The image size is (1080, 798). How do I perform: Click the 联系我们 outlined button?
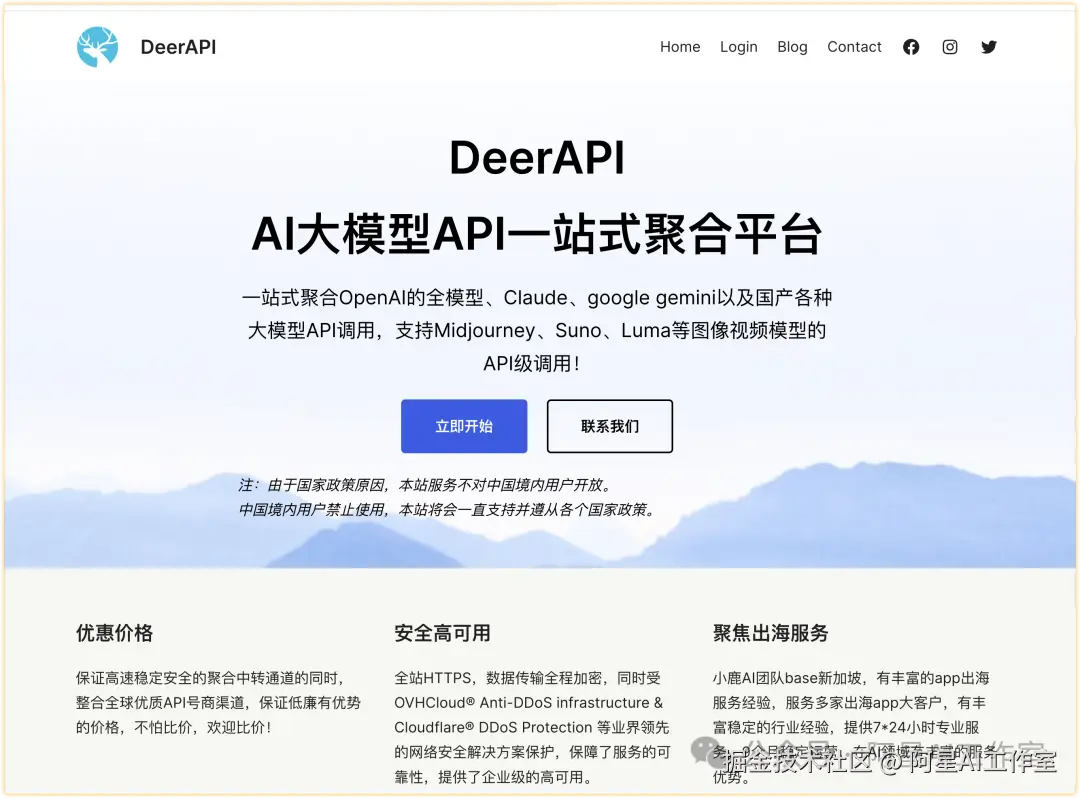(x=610, y=426)
